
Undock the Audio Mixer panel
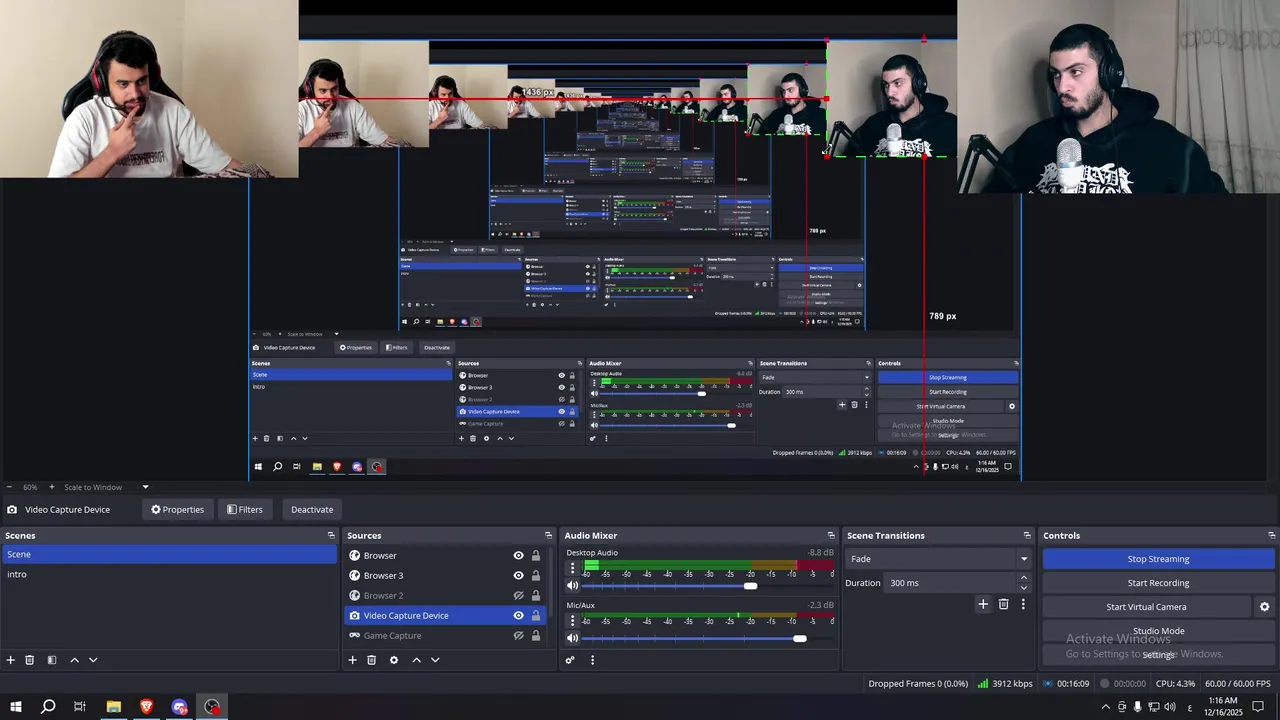pos(831,536)
